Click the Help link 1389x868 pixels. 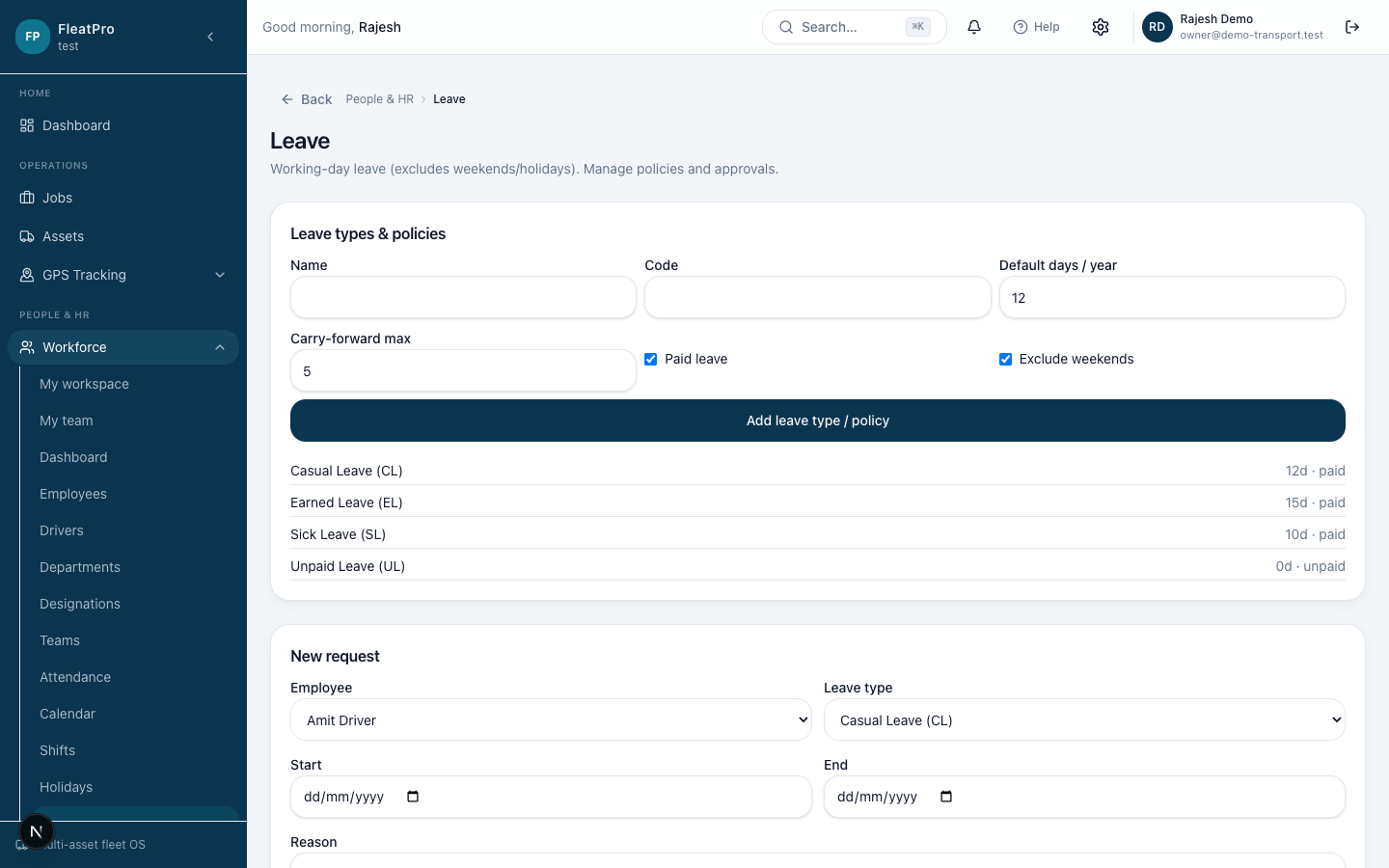(1036, 27)
